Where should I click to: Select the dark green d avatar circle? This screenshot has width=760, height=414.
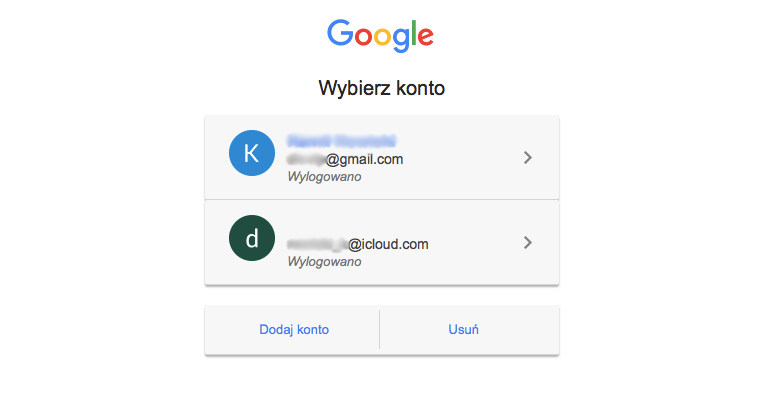(252, 238)
